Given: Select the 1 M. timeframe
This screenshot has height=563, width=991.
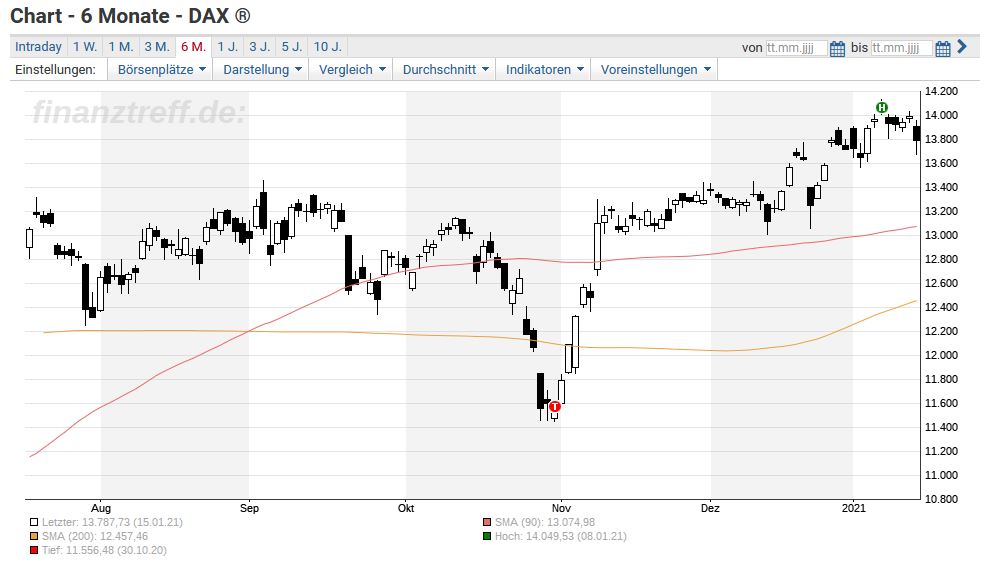Looking at the screenshot, I should (120, 47).
